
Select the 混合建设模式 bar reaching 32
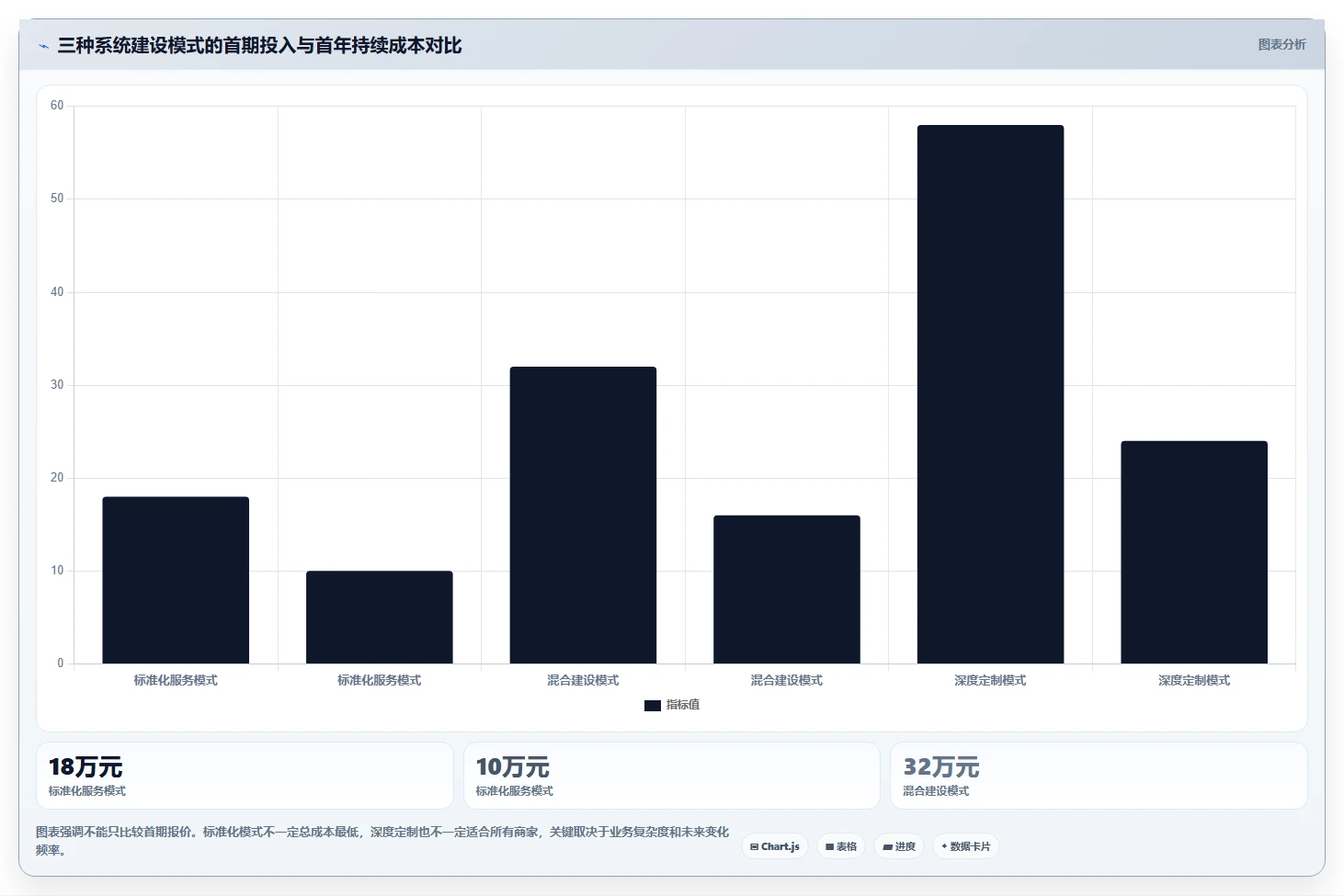(583, 516)
